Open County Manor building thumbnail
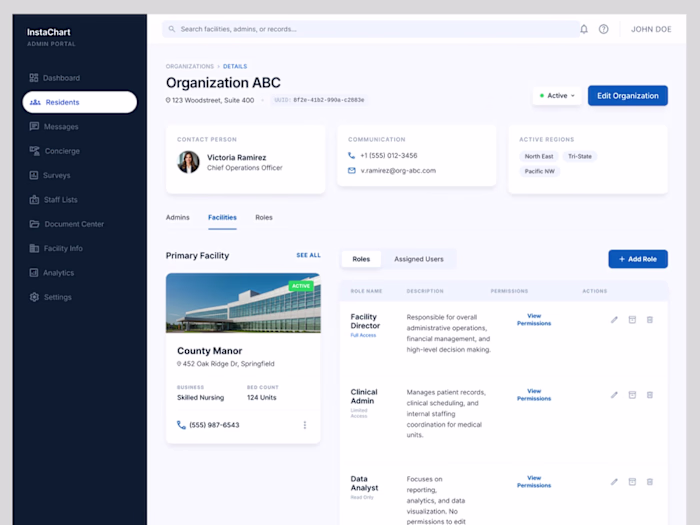This screenshot has width=700, height=525. (243, 303)
